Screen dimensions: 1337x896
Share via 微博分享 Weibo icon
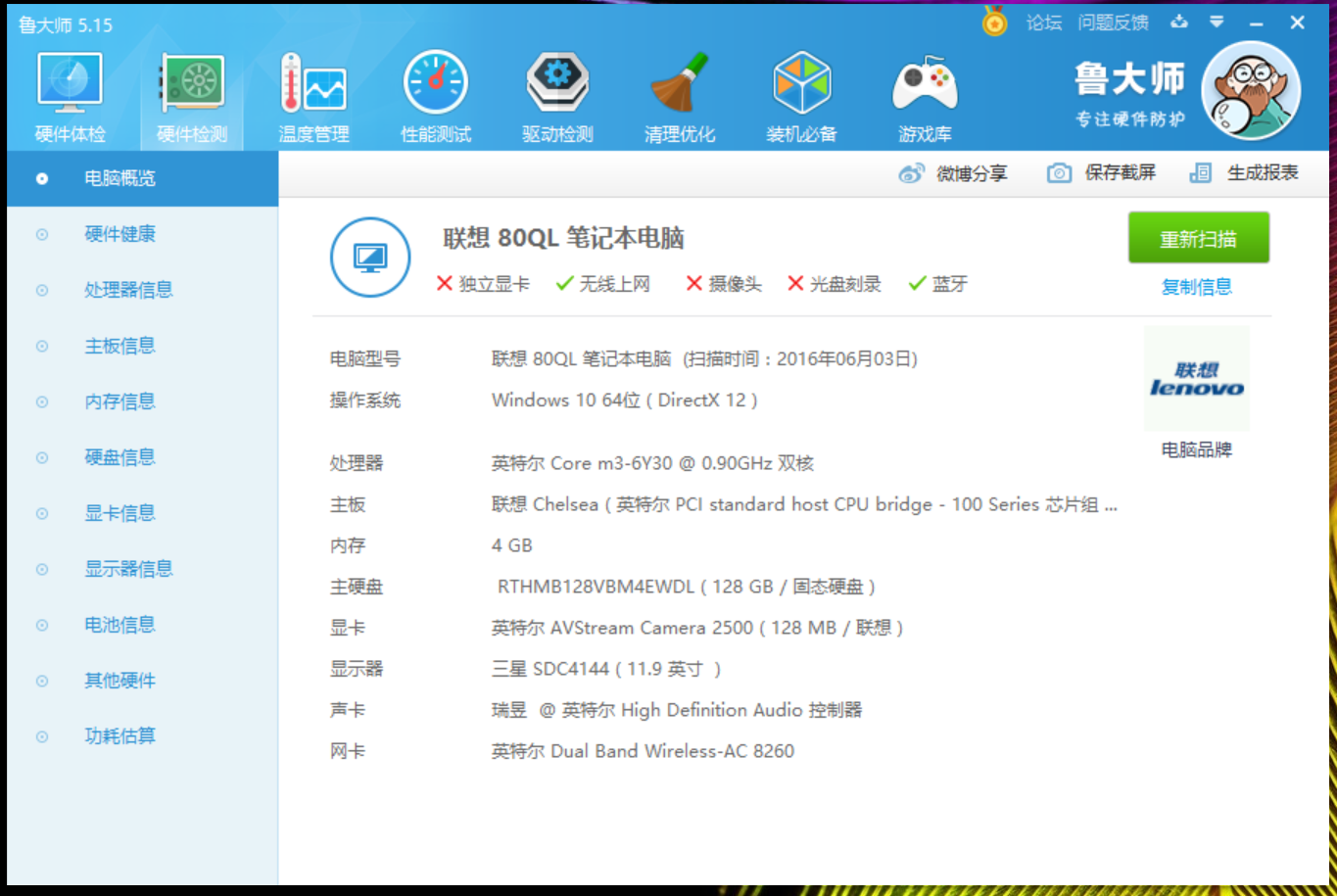tap(912, 173)
